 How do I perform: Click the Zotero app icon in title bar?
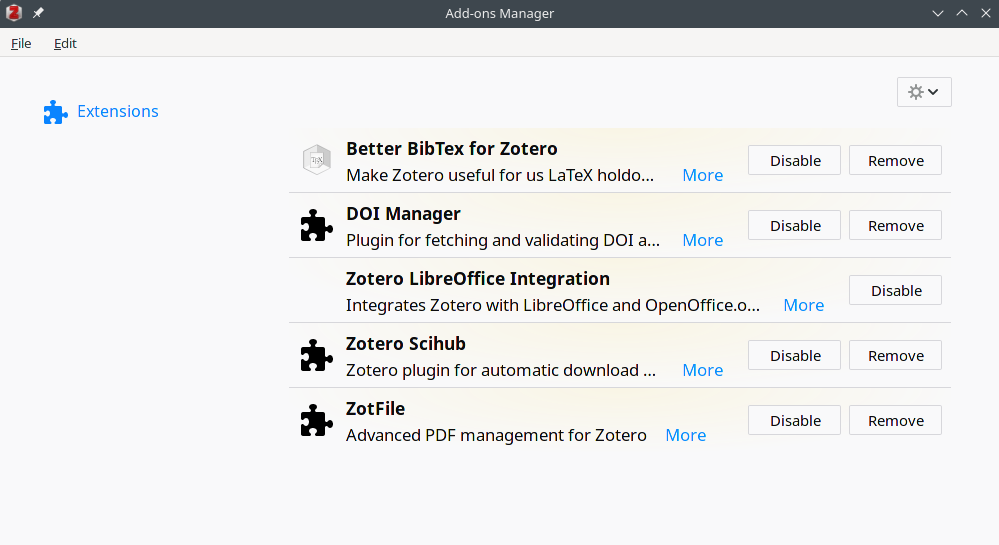(x=14, y=13)
